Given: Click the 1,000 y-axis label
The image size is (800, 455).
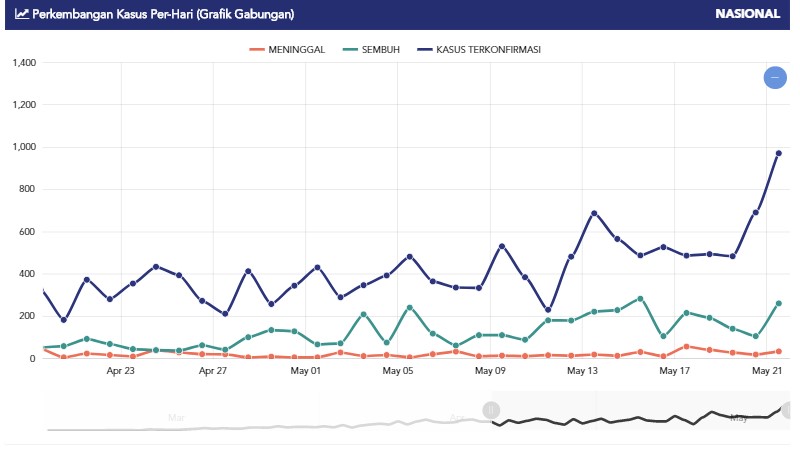Looking at the screenshot, I should [24, 147].
